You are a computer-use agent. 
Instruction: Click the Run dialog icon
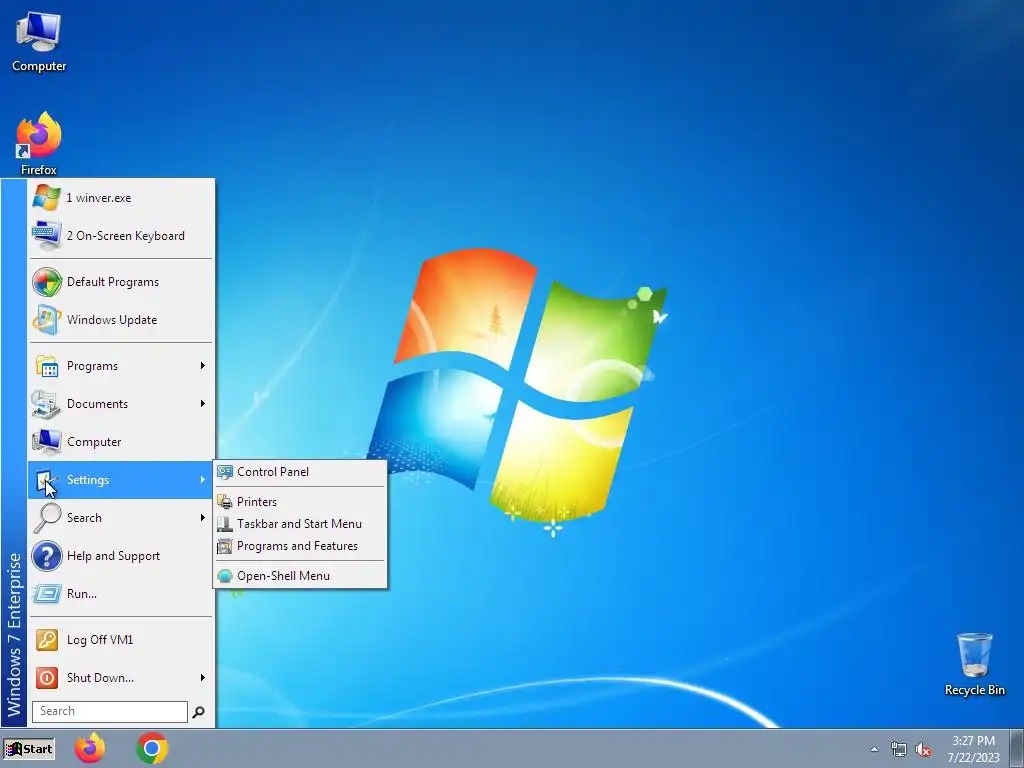[47, 594]
